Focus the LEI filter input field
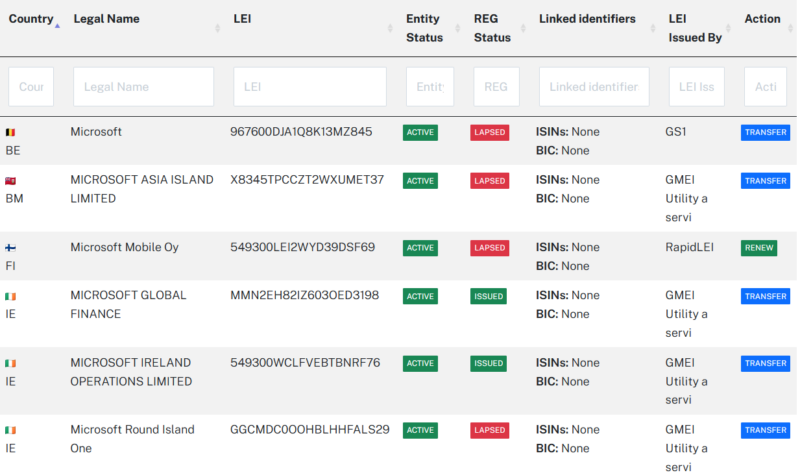This screenshot has width=800, height=475. pyautogui.click(x=310, y=87)
